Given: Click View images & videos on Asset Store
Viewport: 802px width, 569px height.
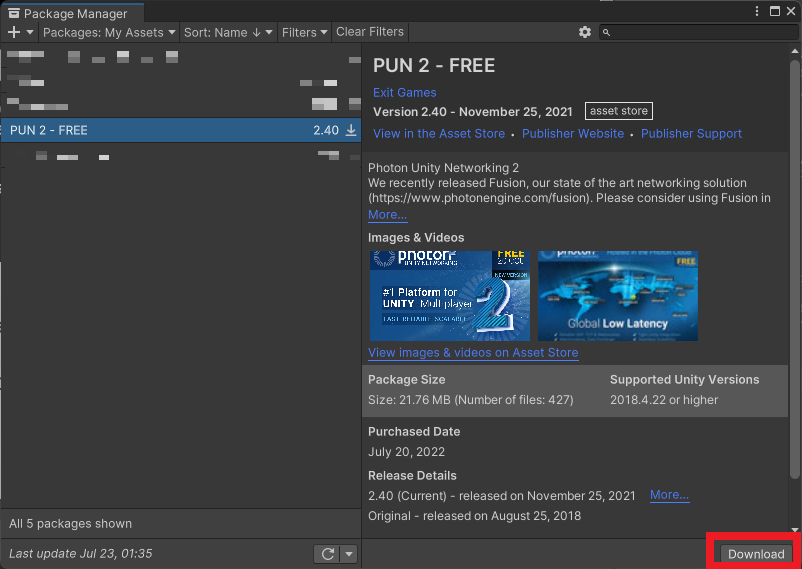Looking at the screenshot, I should click(473, 353).
